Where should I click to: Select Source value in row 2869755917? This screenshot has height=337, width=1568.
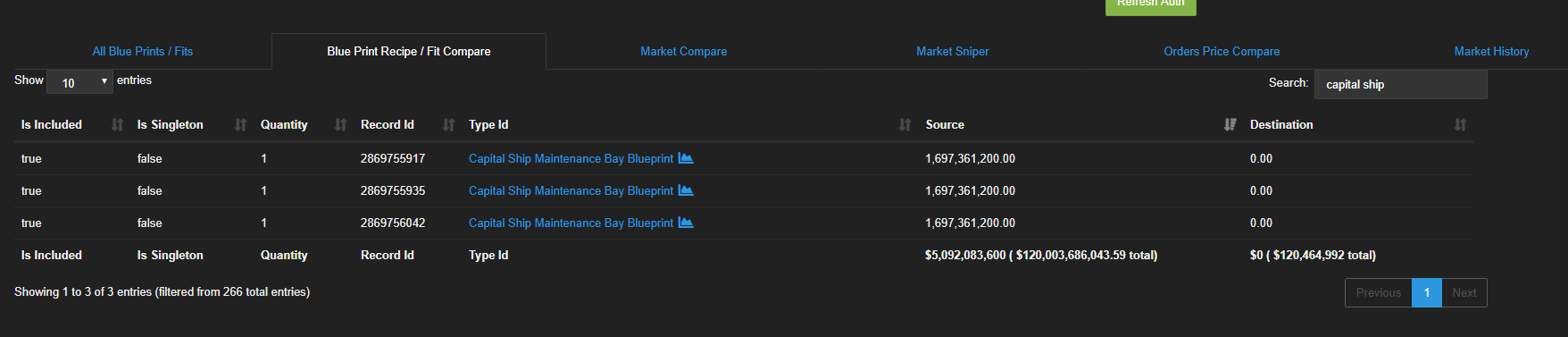(x=970, y=158)
